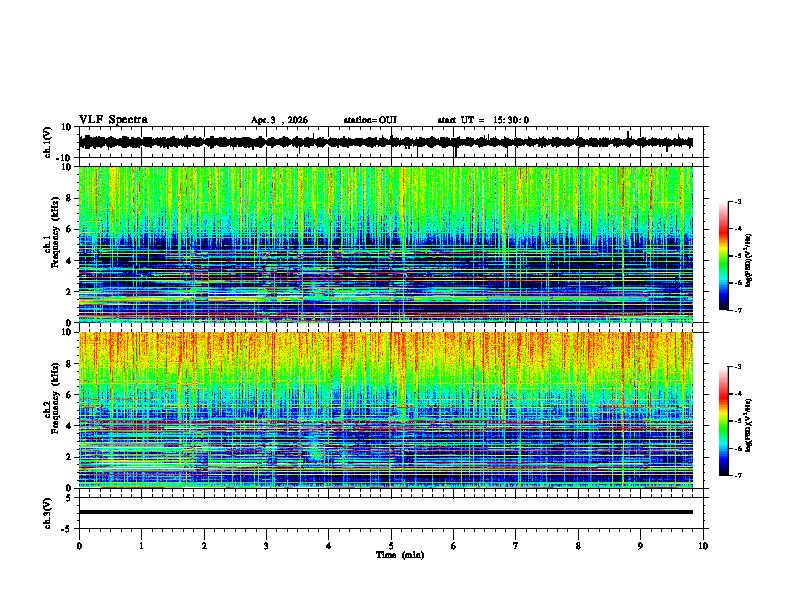Click the ch.2 spectrogram 6 kHz tick label
Image resolution: width=792 pixels, height=612 pixels.
click(69, 395)
